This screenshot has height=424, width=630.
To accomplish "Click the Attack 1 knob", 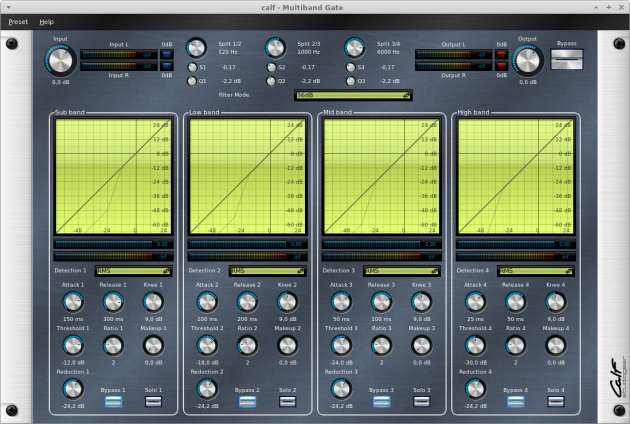I will pos(73,302).
